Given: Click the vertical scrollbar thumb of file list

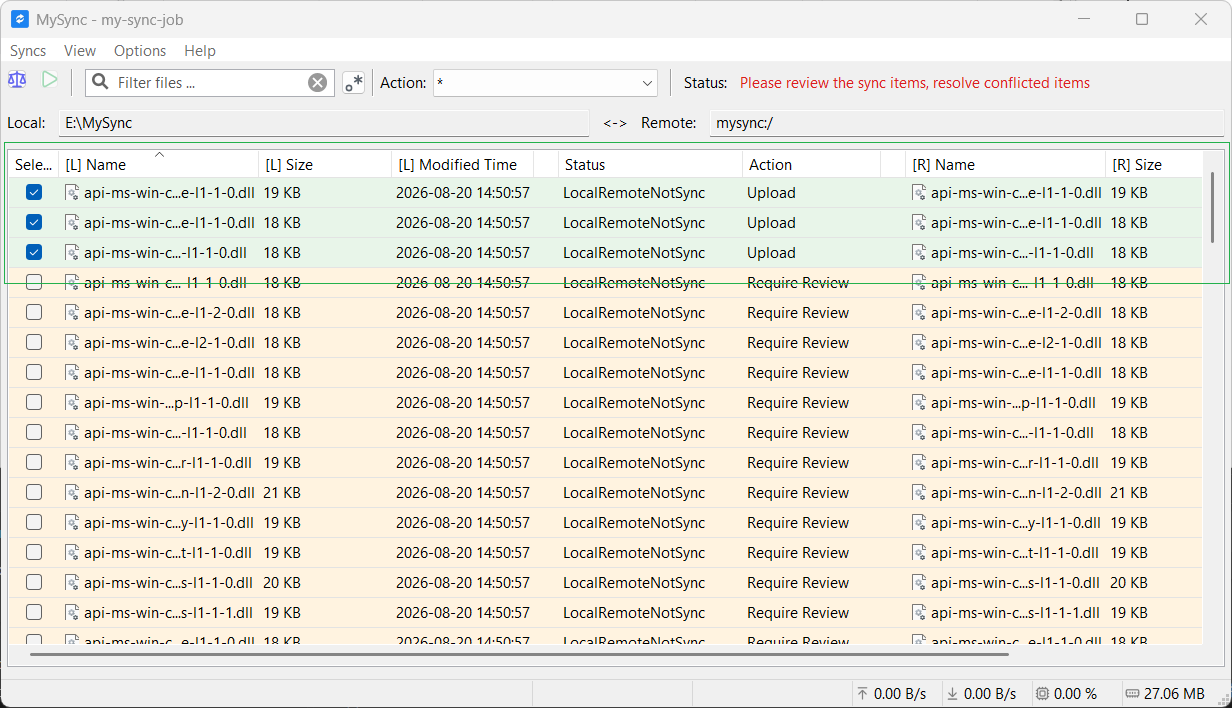Looking at the screenshot, I should click(1213, 207).
